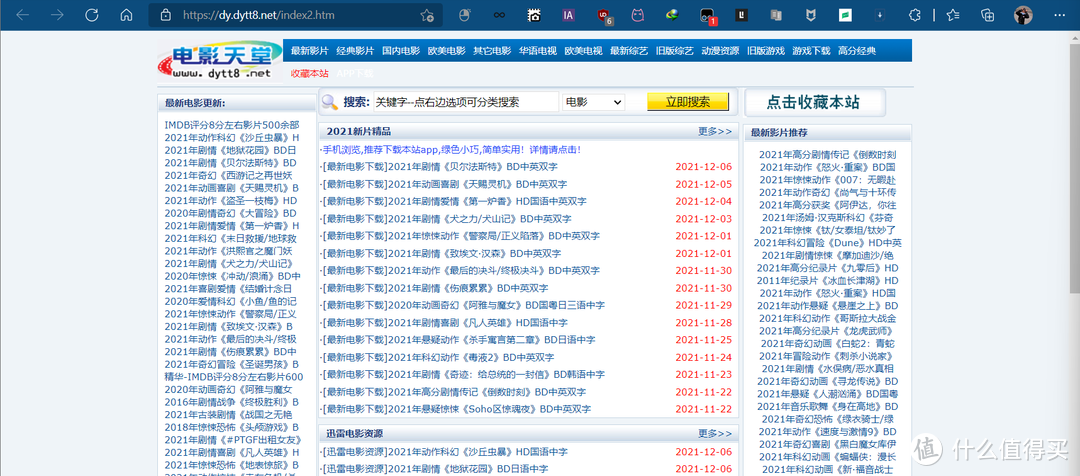Add this page to favorites star icon
Viewport: 1080px width, 476px height.
(426, 15)
